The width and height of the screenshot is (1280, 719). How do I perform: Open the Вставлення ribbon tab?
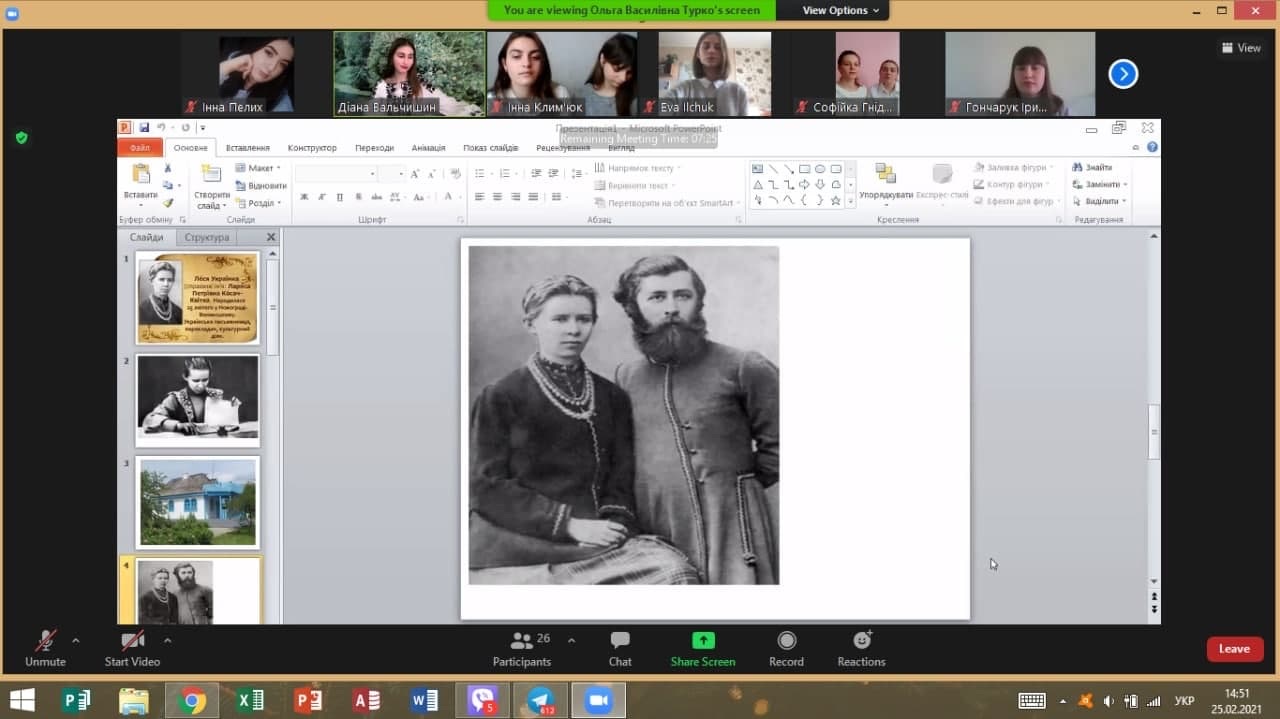pyautogui.click(x=247, y=148)
